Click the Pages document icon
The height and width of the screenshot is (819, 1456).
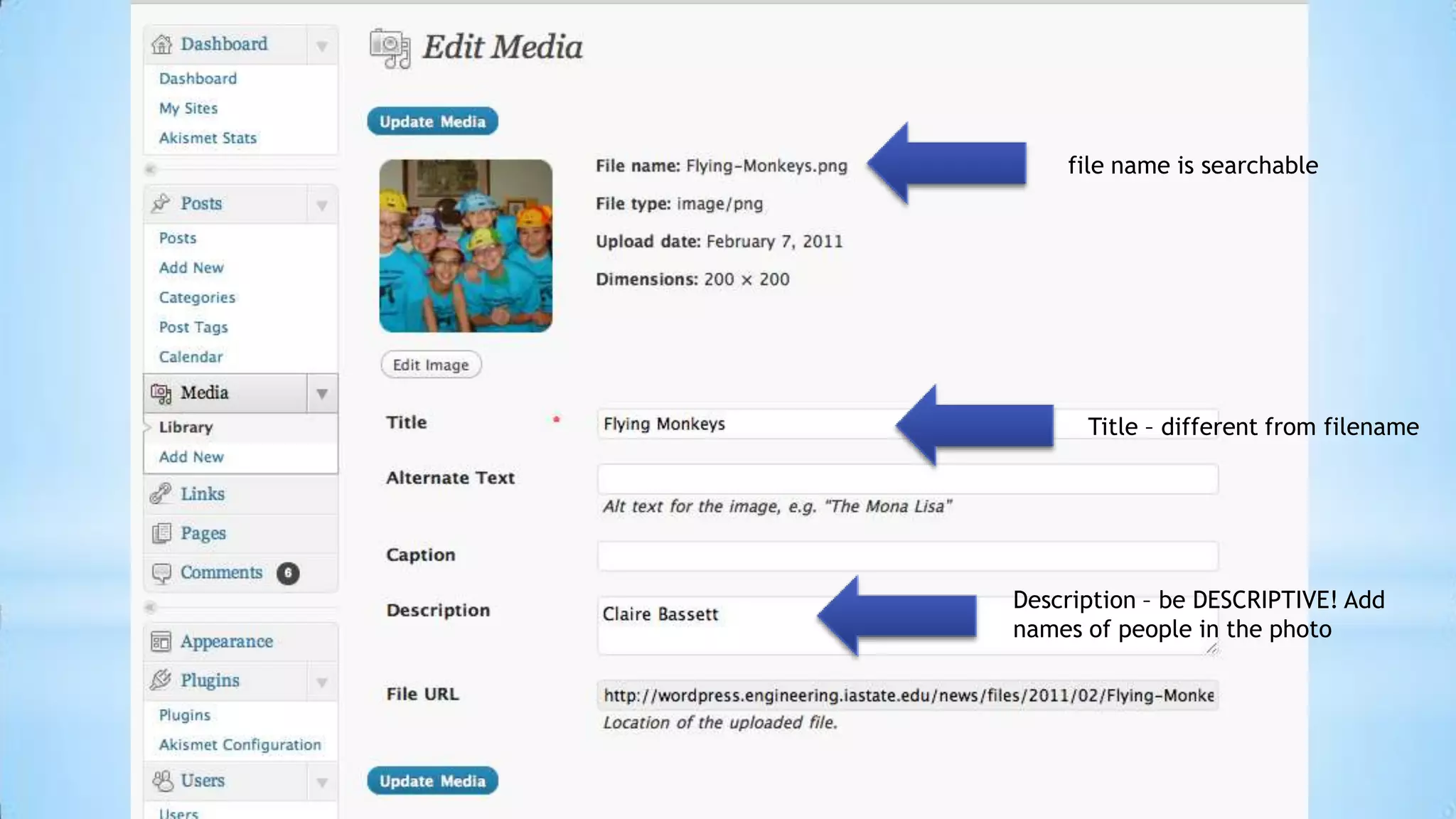coord(161,533)
